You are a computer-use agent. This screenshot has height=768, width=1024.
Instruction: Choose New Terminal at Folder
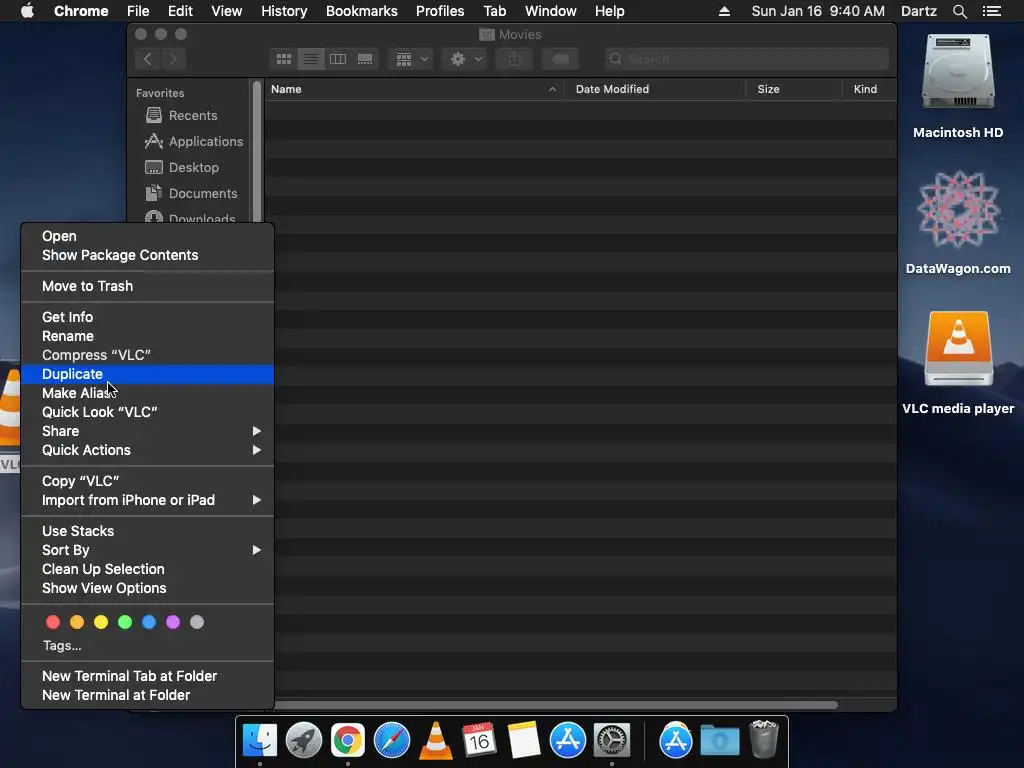click(148, 696)
